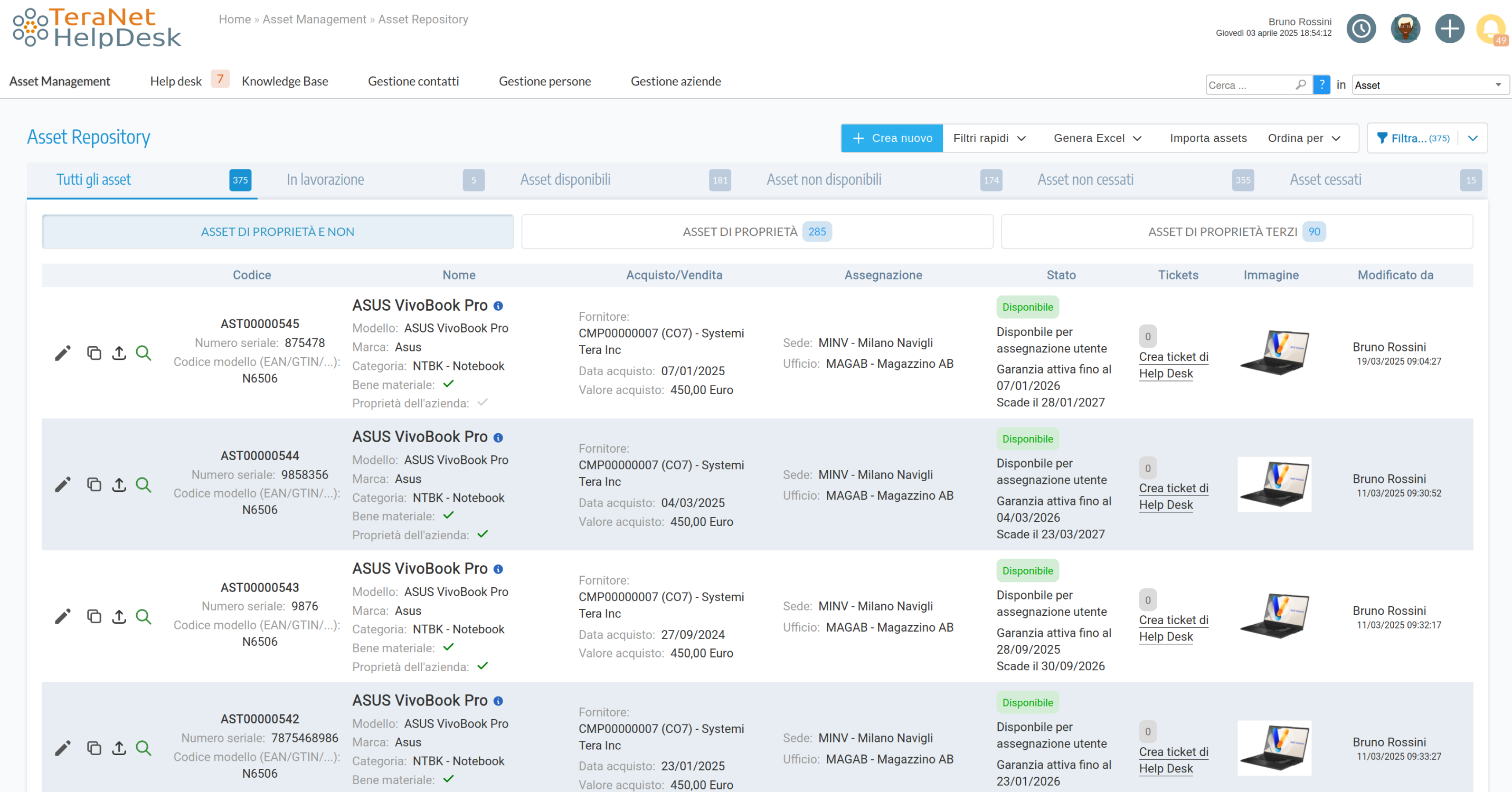This screenshot has height=792, width=1512.
Task: Click the TeraNet HelpDesk logo
Action: (x=97, y=27)
